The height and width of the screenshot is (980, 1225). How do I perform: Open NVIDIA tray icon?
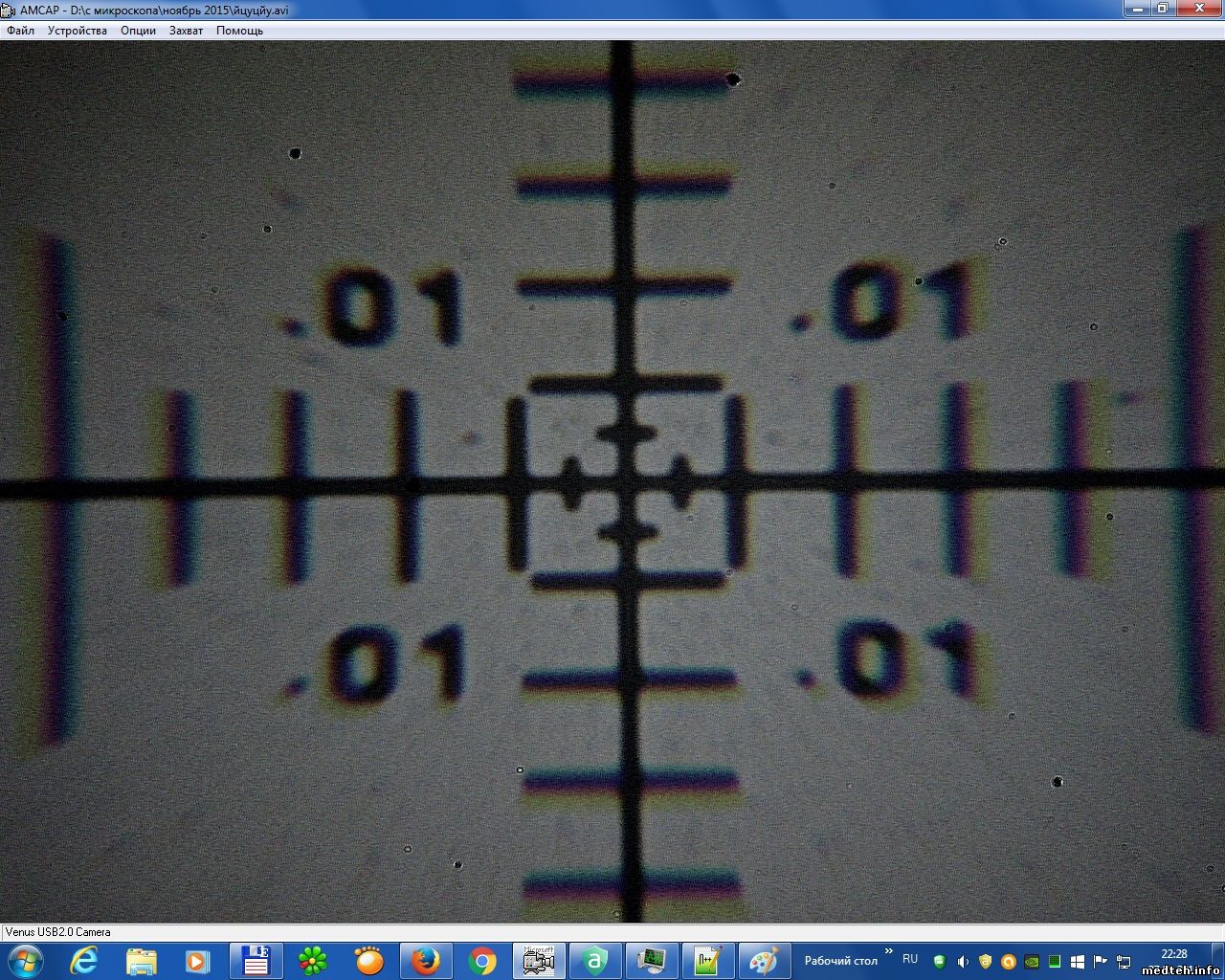[x=1032, y=961]
